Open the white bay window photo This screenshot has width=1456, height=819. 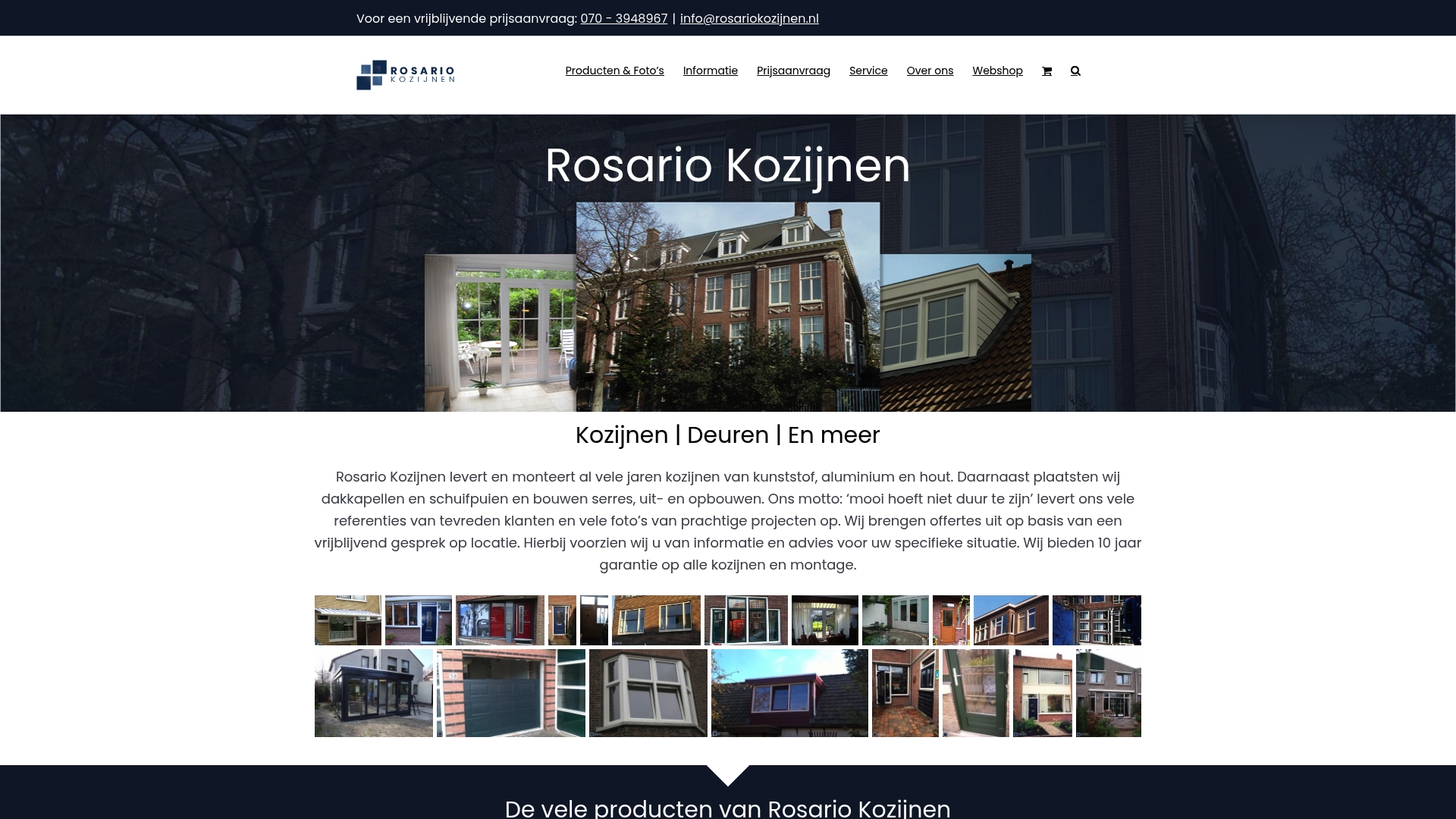(648, 692)
